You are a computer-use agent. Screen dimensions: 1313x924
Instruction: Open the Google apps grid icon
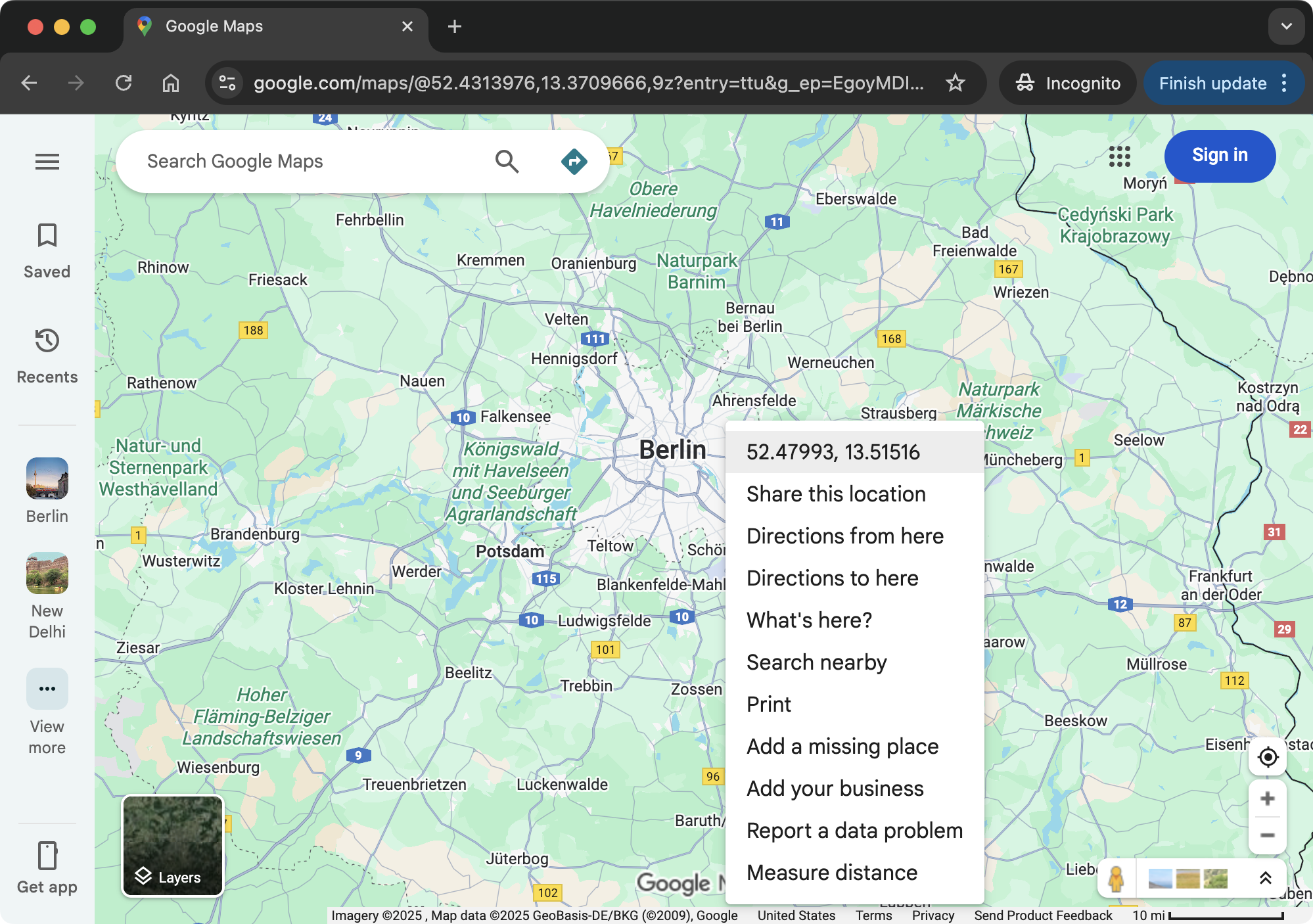(x=1120, y=156)
